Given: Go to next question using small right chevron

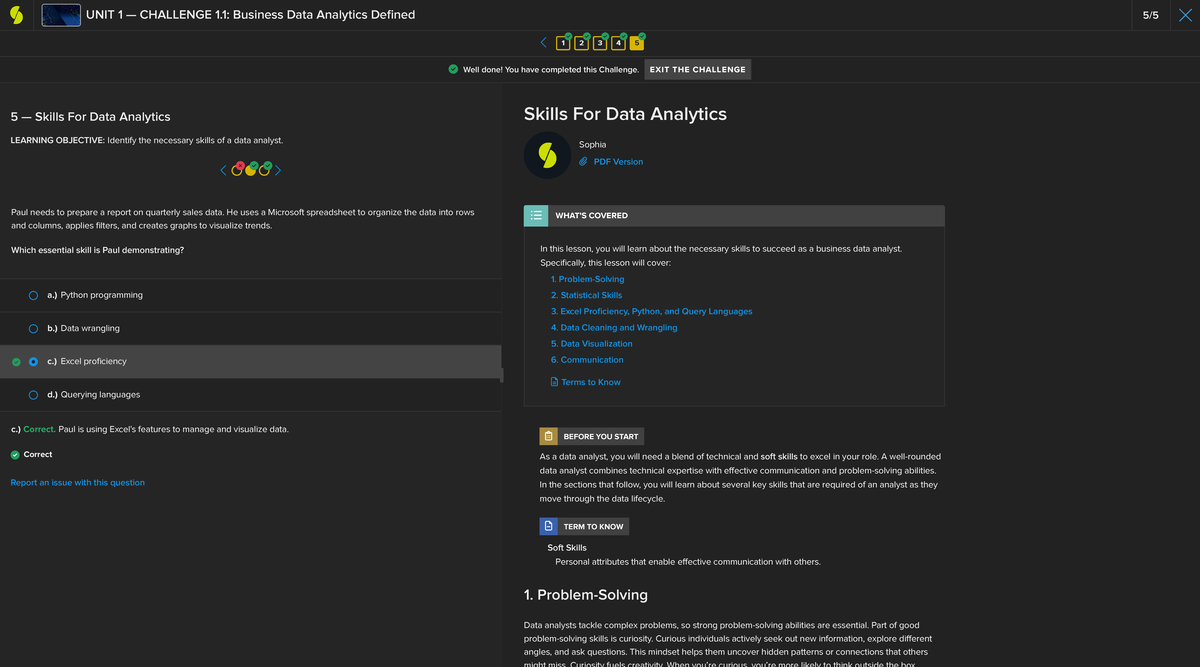Looking at the screenshot, I should (x=278, y=170).
